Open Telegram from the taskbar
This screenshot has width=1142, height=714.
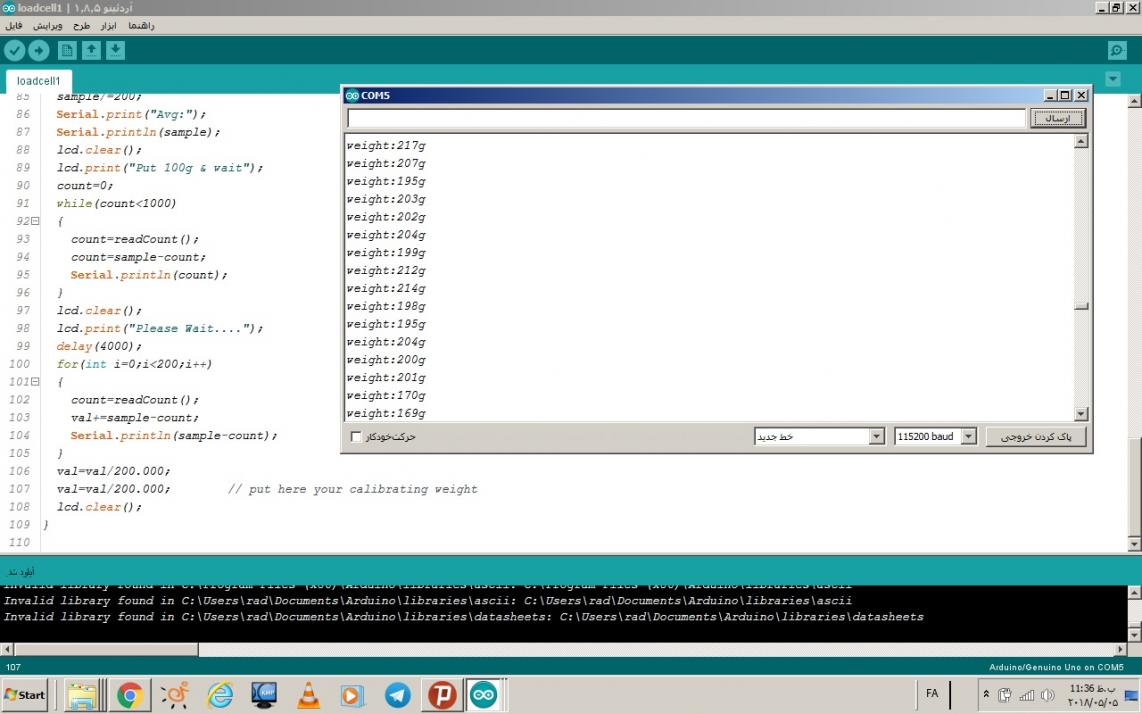[x=397, y=694]
